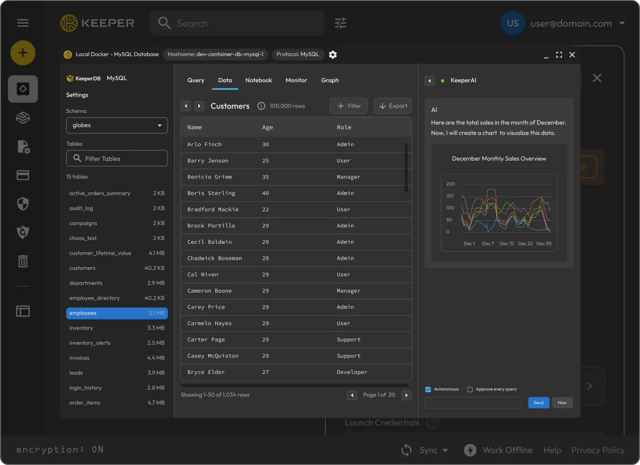Click the December Monthly Sales Overview chart
Screen dimensions: 640x465
click(x=499, y=202)
